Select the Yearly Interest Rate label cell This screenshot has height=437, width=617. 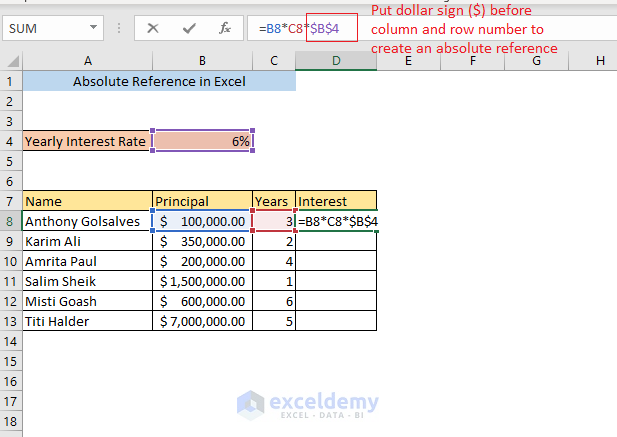click(x=88, y=141)
